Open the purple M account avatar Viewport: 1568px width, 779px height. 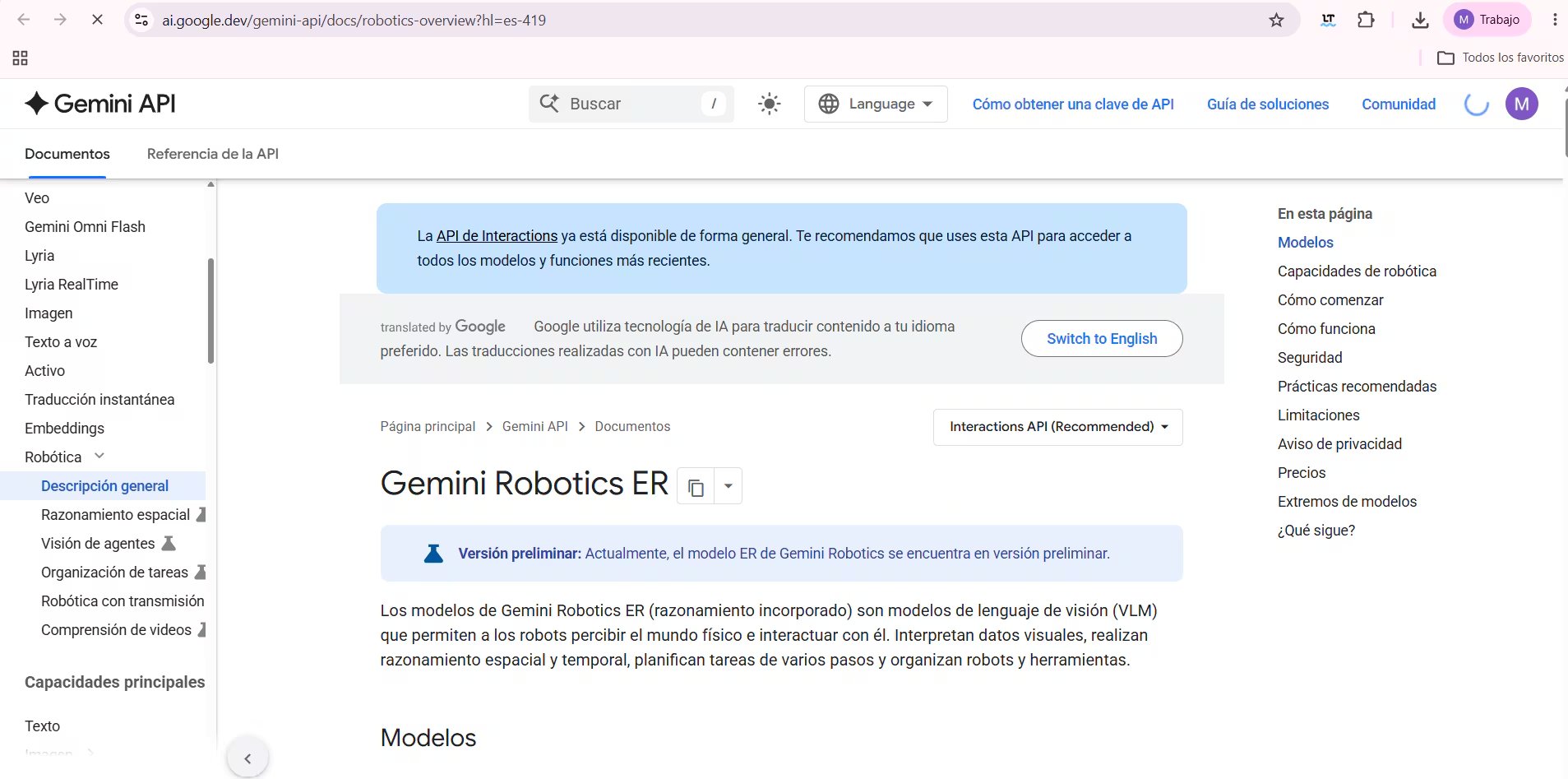tap(1521, 104)
